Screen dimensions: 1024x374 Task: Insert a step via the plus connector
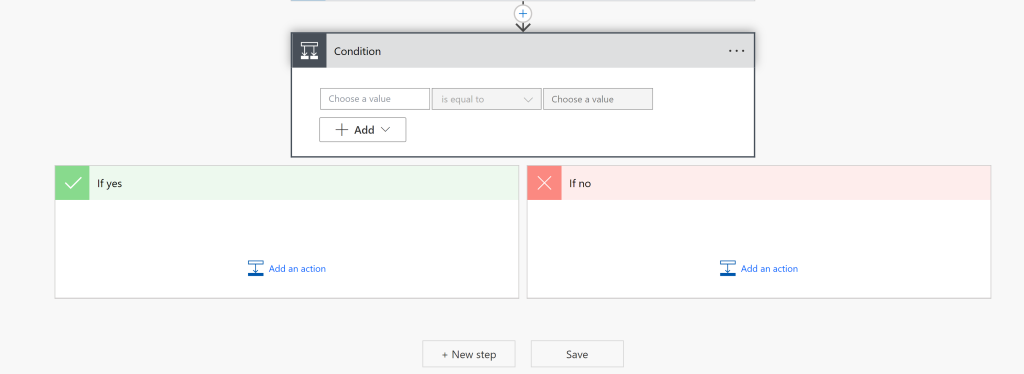[522, 13]
